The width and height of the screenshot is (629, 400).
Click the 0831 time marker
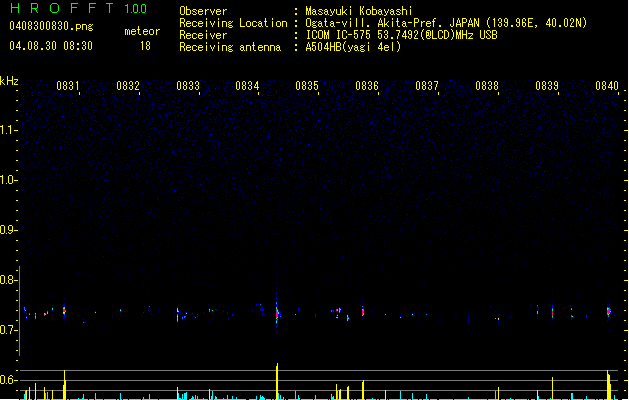coord(67,85)
